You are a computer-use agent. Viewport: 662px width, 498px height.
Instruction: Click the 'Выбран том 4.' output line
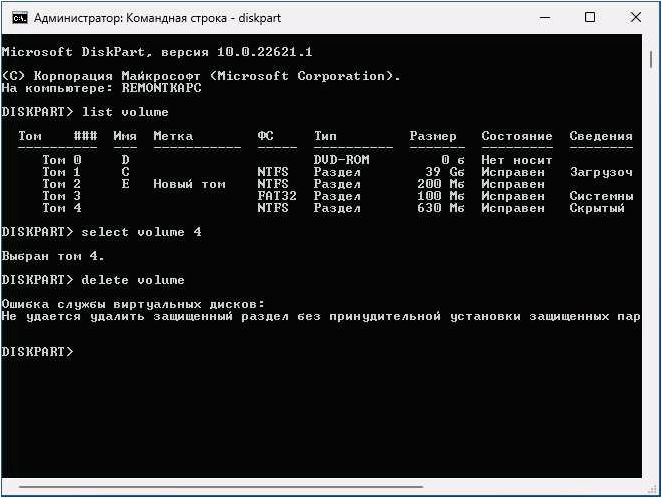[x=53, y=256]
